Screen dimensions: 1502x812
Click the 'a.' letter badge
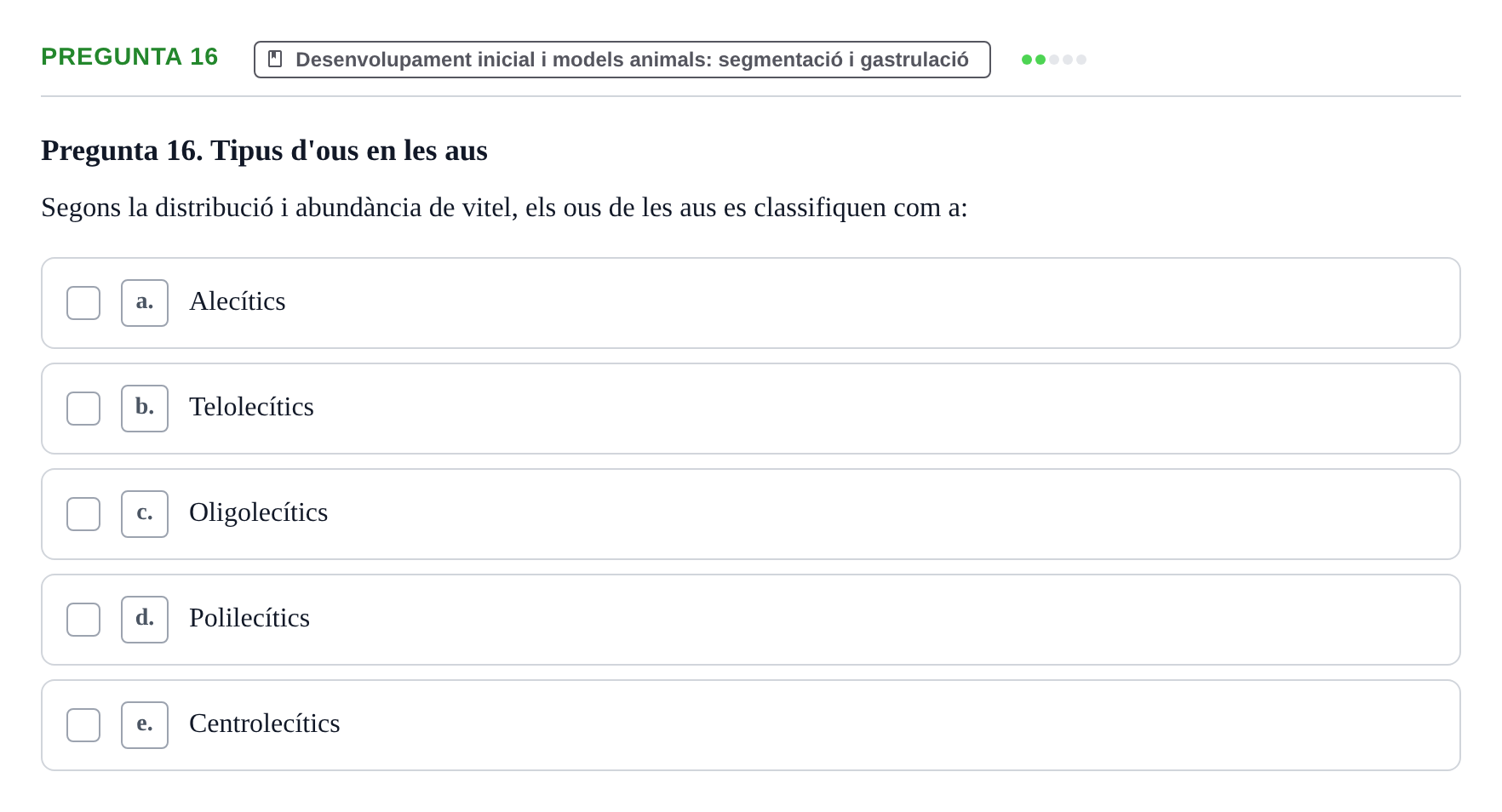(x=145, y=303)
